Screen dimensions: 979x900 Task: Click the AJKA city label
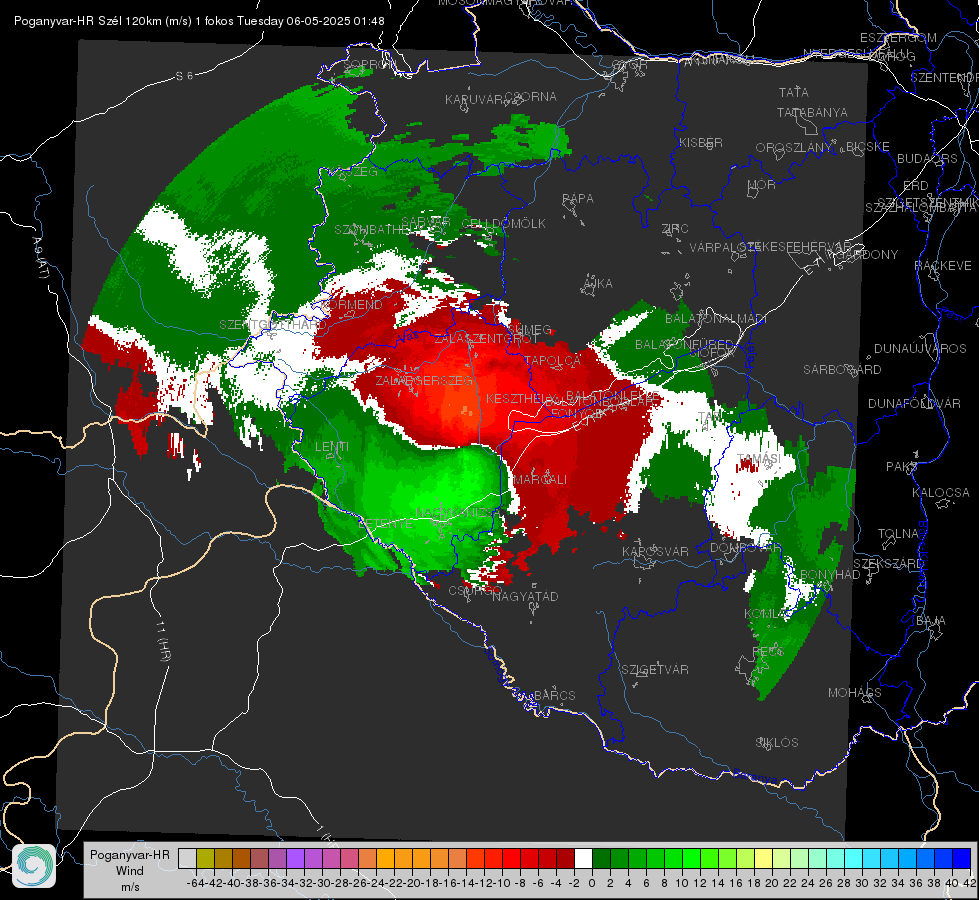[x=598, y=283]
